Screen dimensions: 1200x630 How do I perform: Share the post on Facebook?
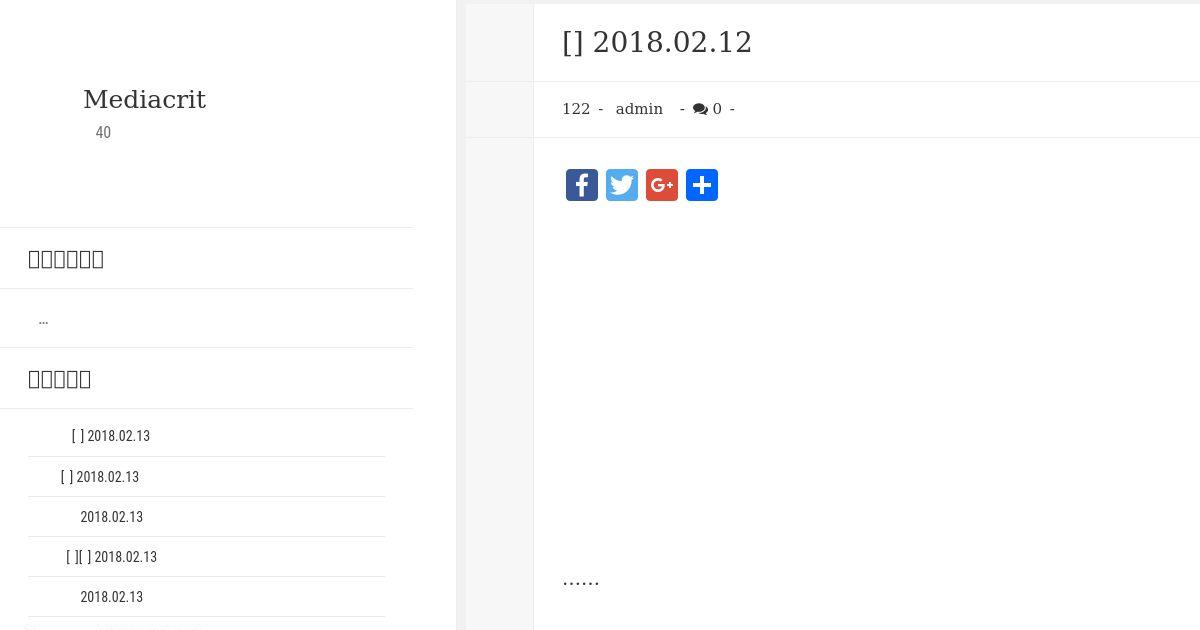click(582, 185)
